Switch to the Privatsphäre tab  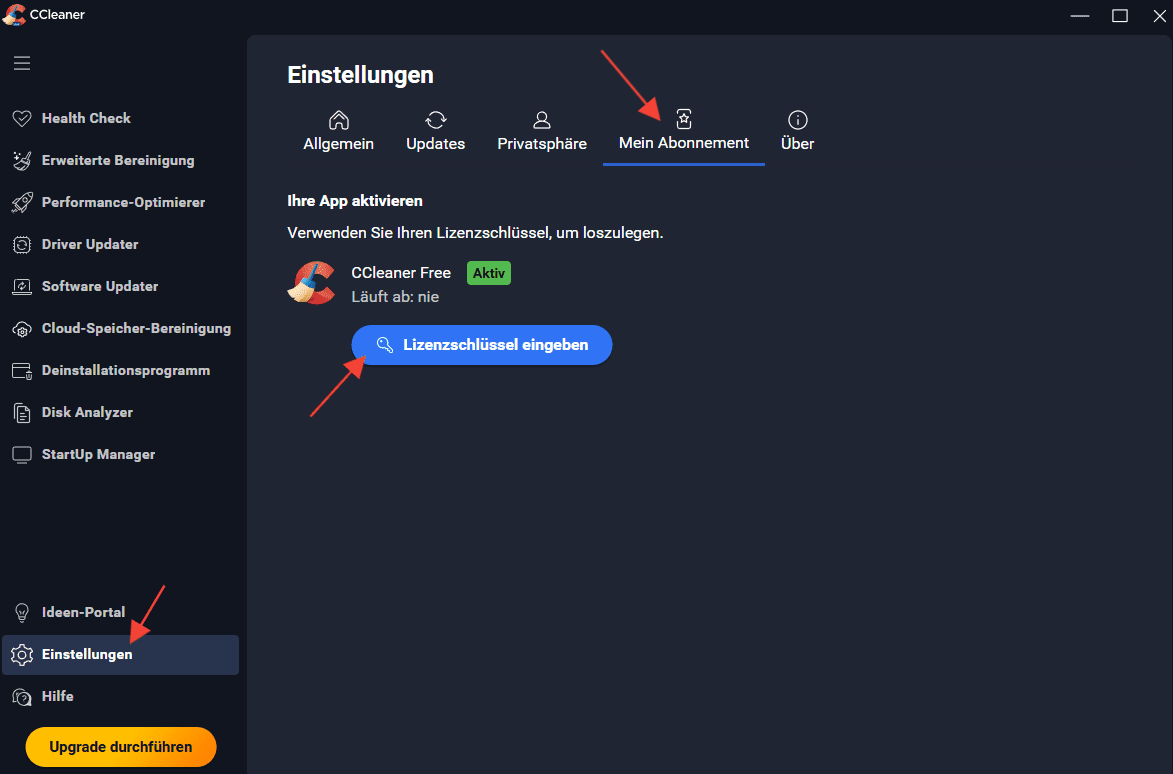542,132
